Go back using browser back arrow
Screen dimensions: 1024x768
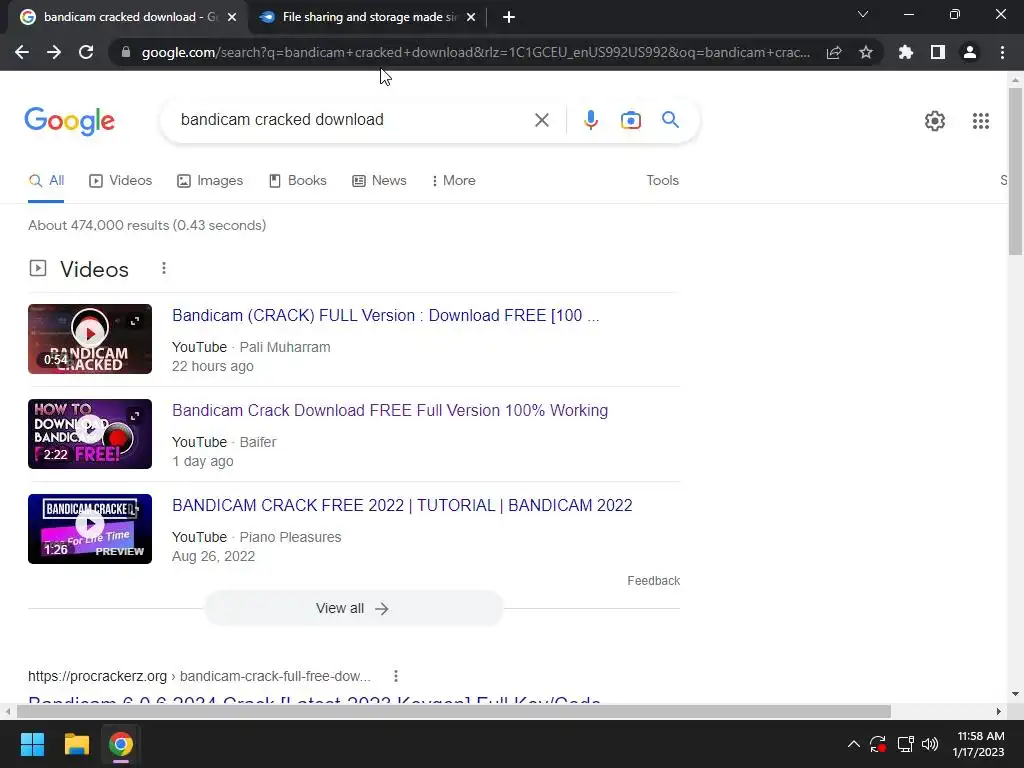(22, 52)
